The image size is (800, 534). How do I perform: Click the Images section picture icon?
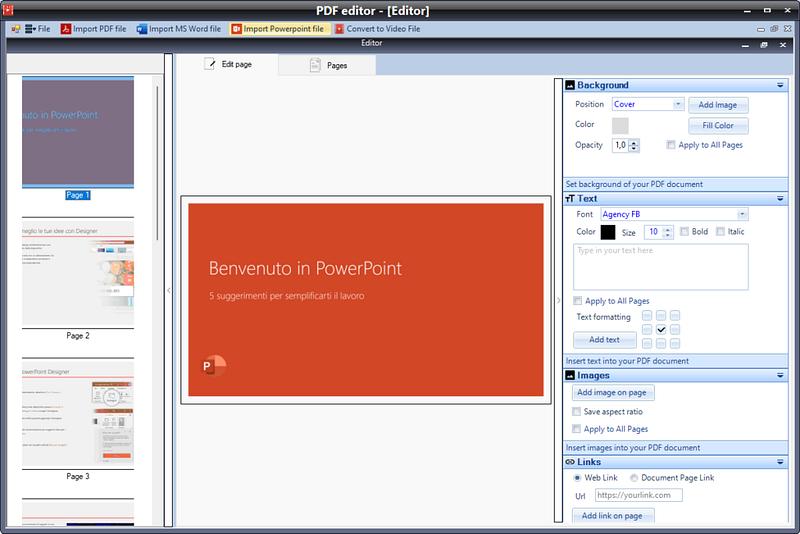point(570,375)
